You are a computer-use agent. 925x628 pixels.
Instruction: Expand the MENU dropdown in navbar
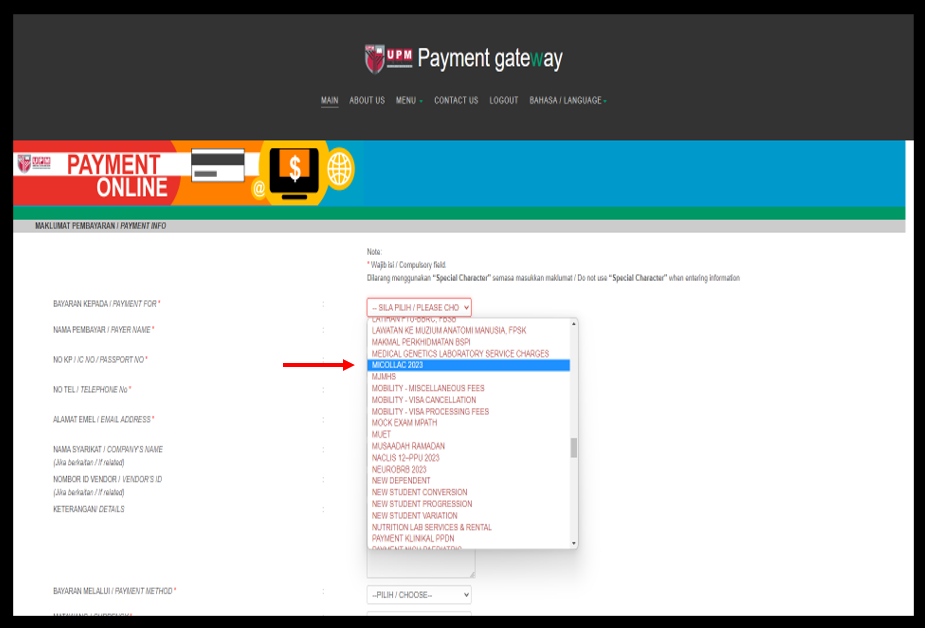click(409, 100)
